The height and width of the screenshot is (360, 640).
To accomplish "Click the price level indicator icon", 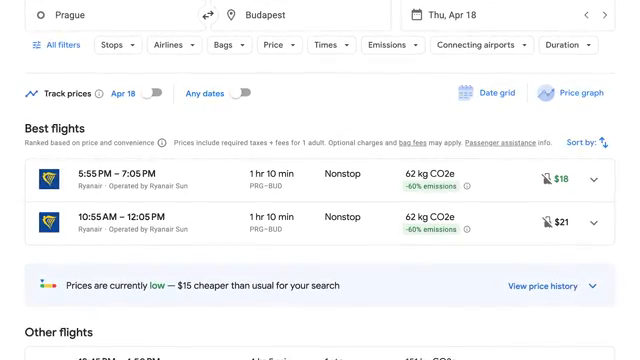I will coord(48,284).
